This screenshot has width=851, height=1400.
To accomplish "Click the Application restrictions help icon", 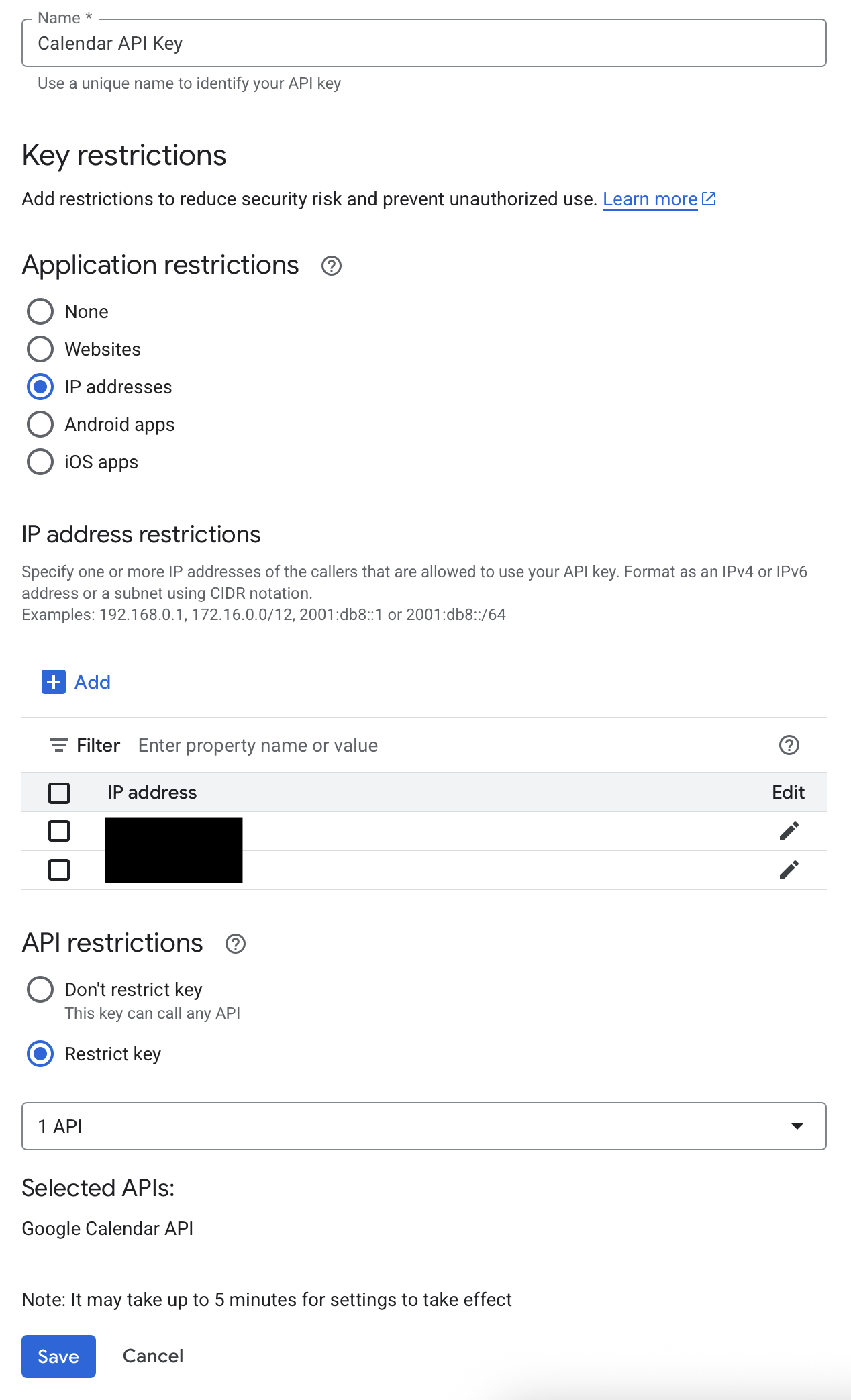I will pyautogui.click(x=332, y=266).
